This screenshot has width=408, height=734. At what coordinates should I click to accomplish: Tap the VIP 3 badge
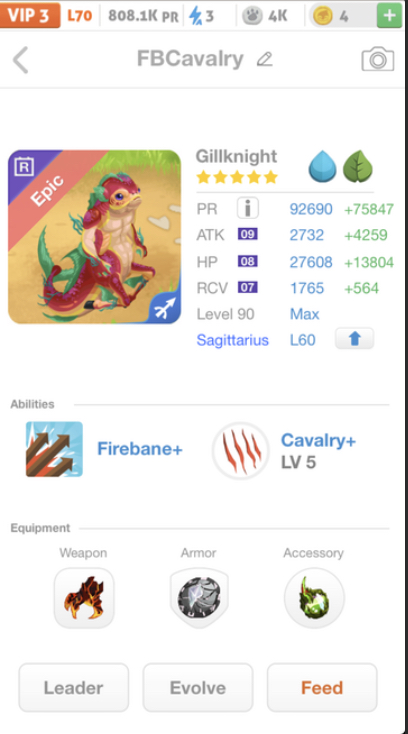[30, 15]
